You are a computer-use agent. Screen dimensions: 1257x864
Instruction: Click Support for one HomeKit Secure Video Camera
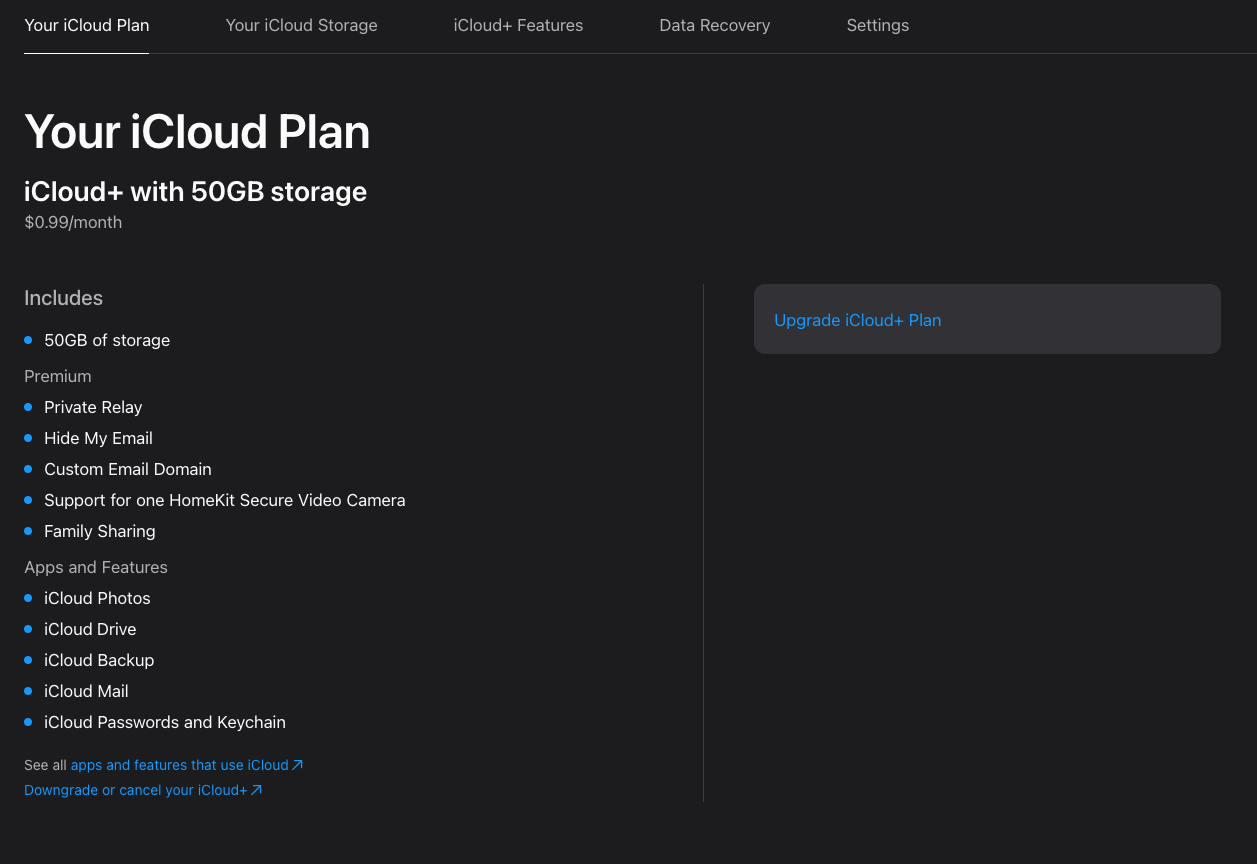[x=225, y=500]
